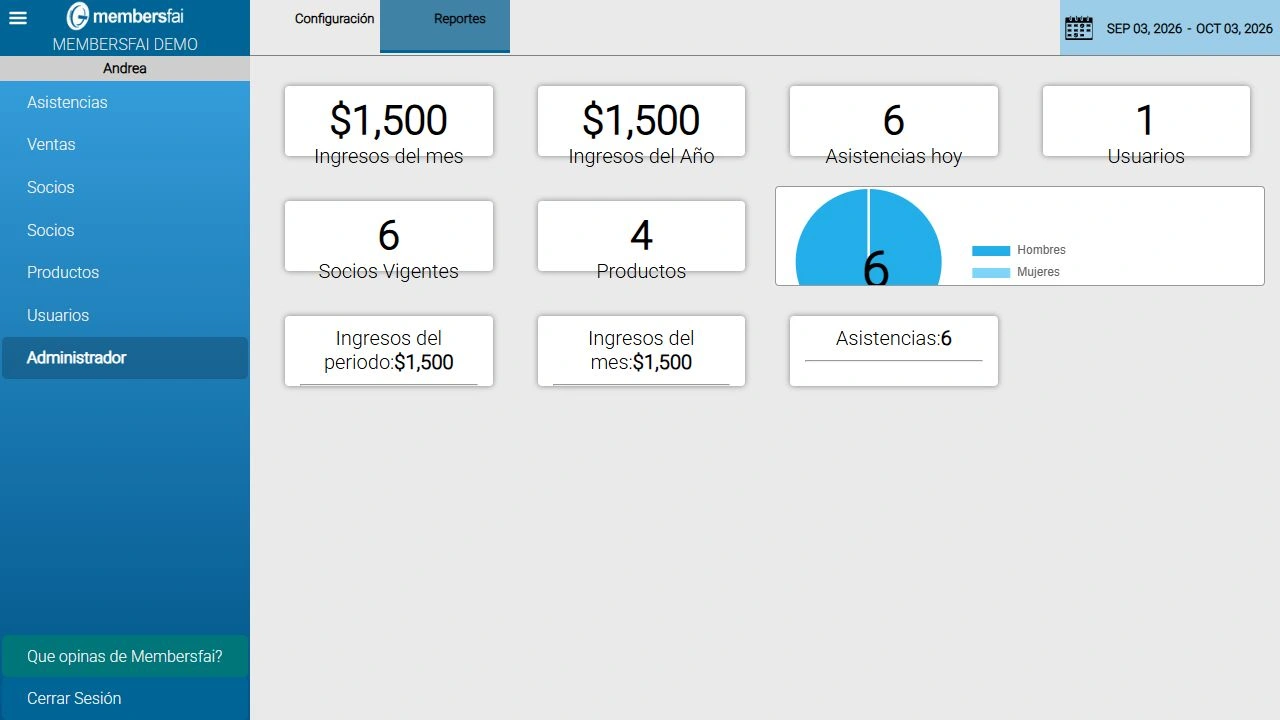Click the blue pie chart

pos(868,237)
